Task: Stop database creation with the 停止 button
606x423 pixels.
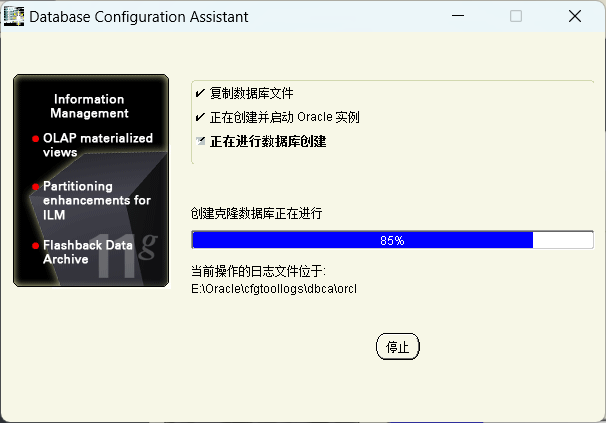Action: [x=398, y=346]
